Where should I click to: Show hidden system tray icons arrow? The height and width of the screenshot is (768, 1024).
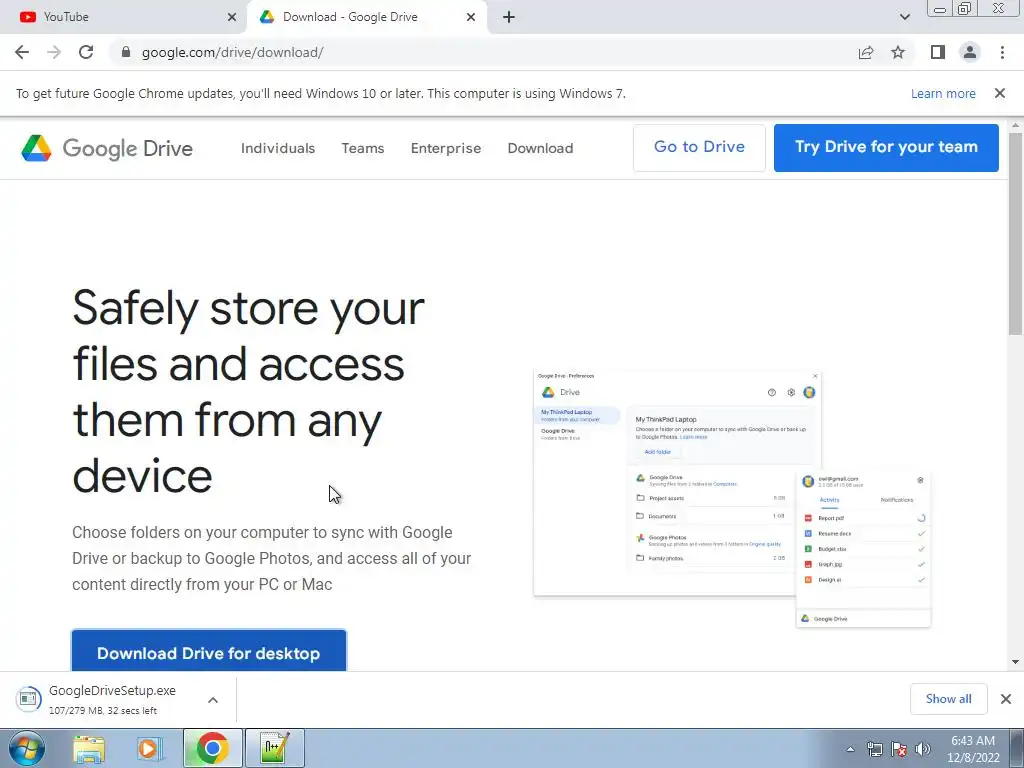tap(850, 749)
